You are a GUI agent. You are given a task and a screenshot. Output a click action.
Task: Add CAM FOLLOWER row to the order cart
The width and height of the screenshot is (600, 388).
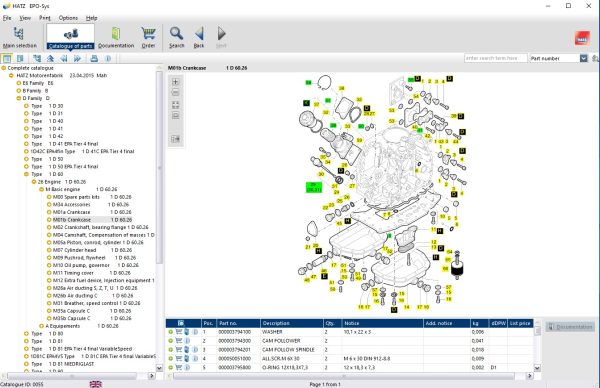point(179,341)
